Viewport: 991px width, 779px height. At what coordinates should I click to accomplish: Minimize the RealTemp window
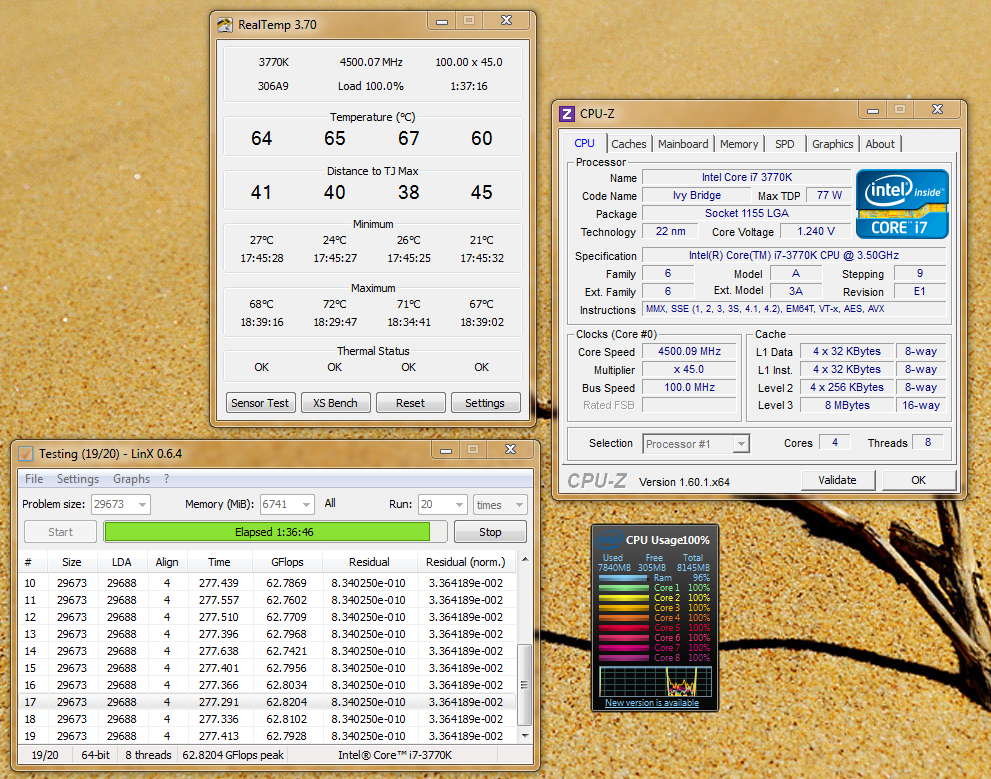442,21
